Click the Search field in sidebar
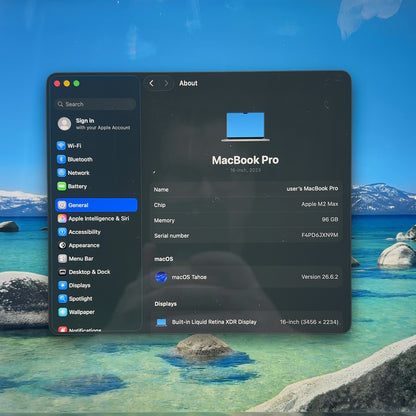Viewport: 416px width, 416px height. (x=96, y=104)
